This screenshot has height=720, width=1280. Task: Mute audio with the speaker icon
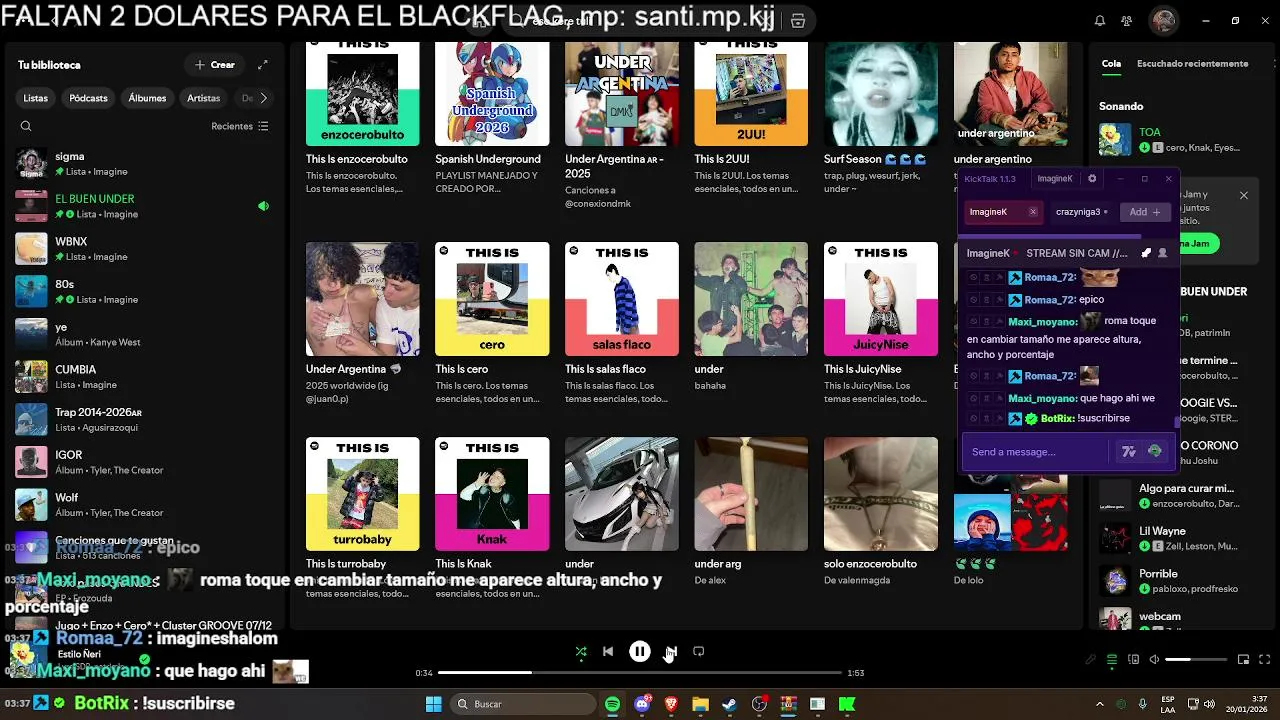(x=1154, y=660)
